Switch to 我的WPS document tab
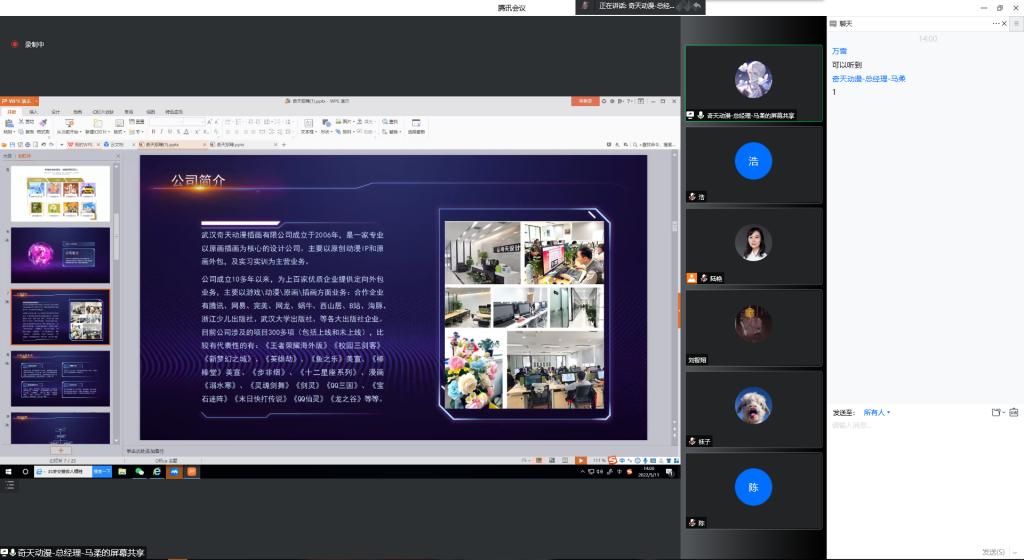 point(82,144)
